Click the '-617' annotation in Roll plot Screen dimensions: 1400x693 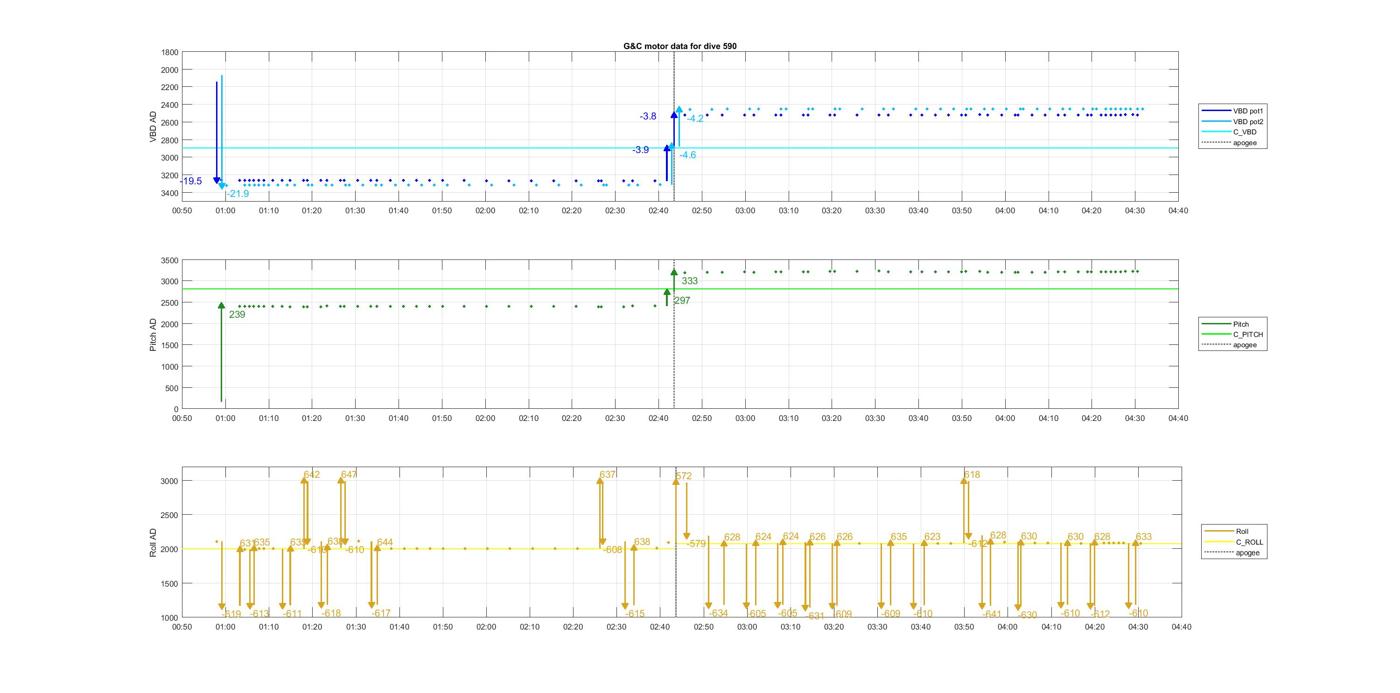pos(382,614)
